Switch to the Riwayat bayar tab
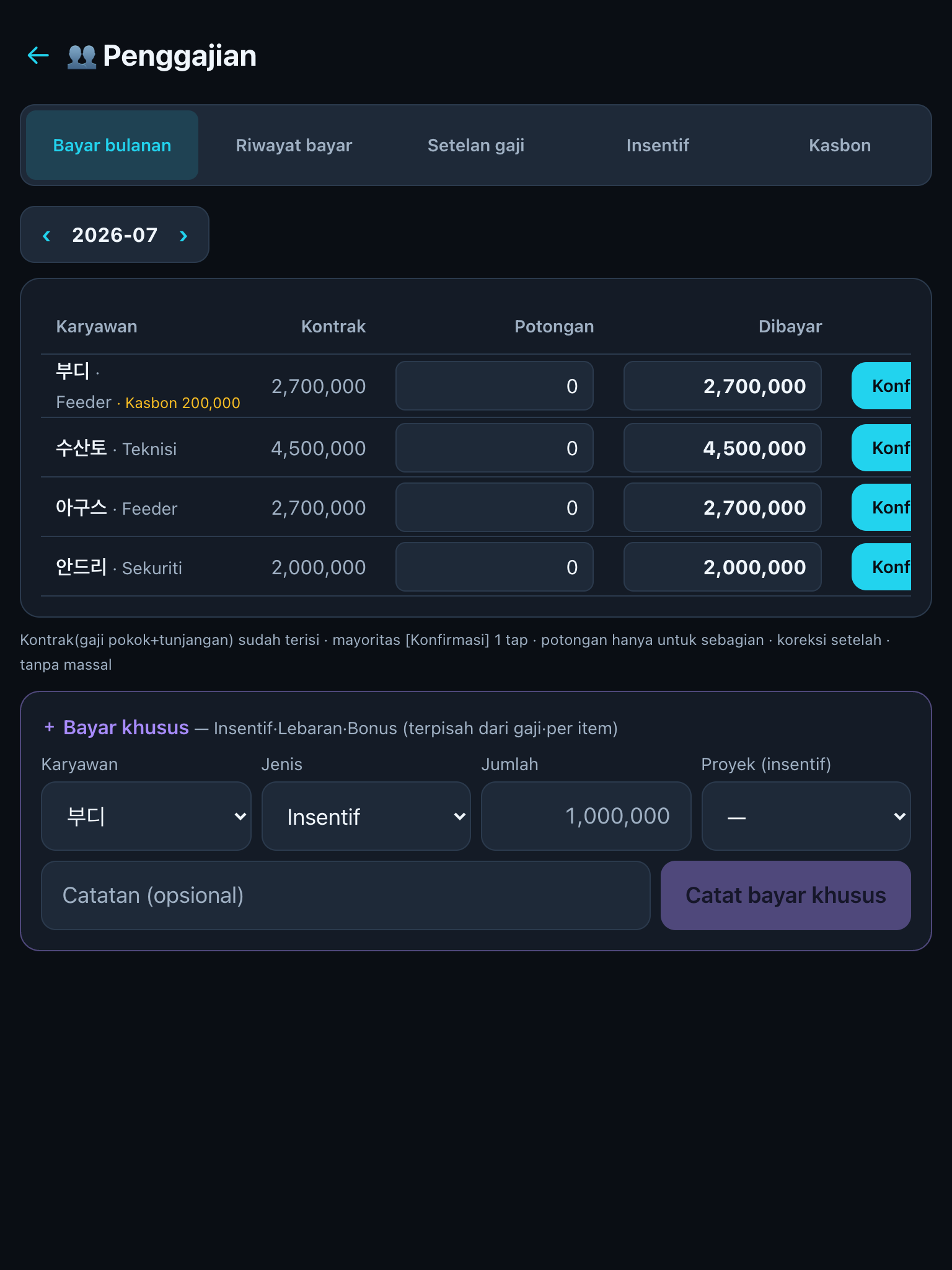 (294, 145)
